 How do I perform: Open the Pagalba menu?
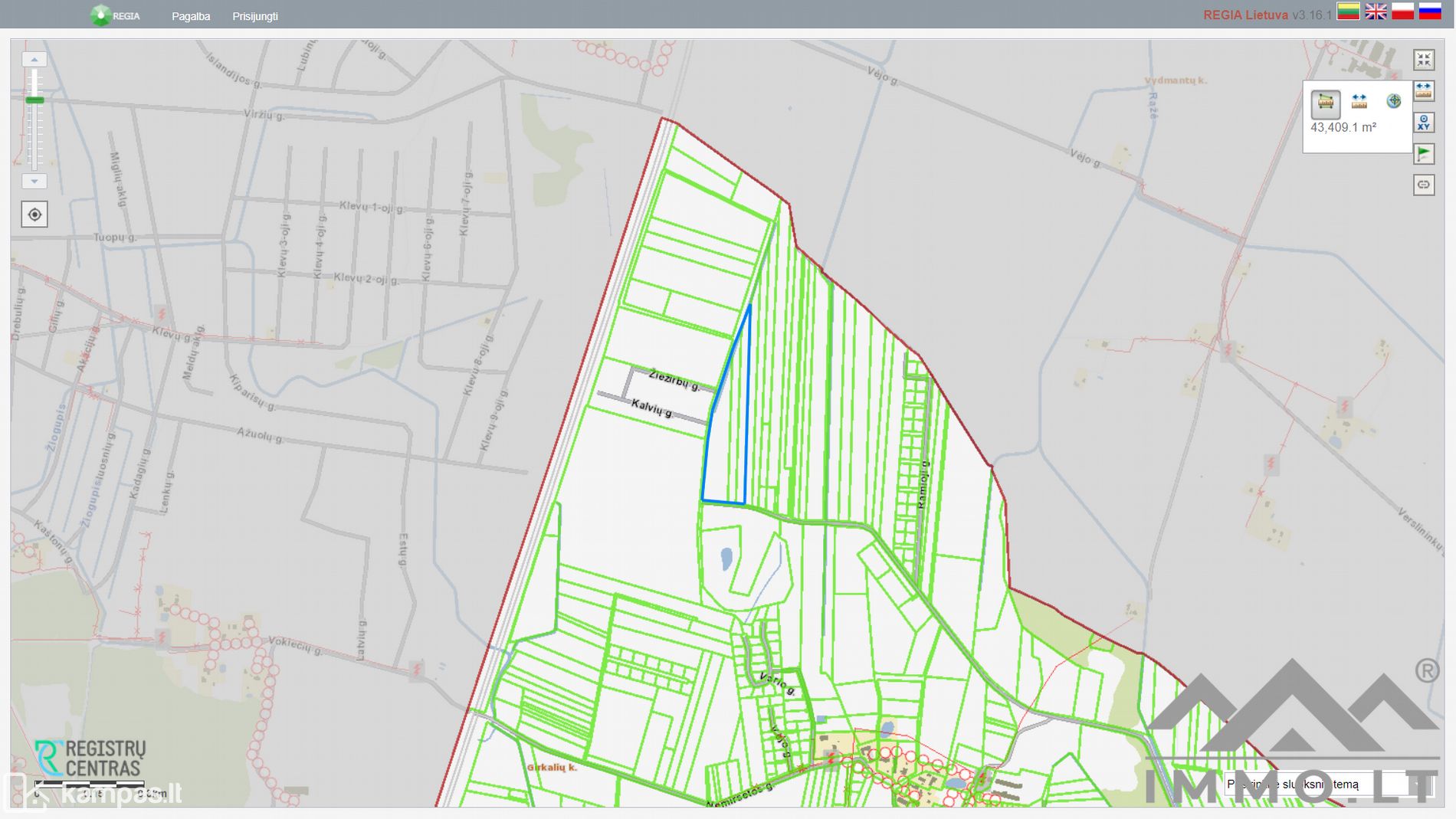(191, 16)
